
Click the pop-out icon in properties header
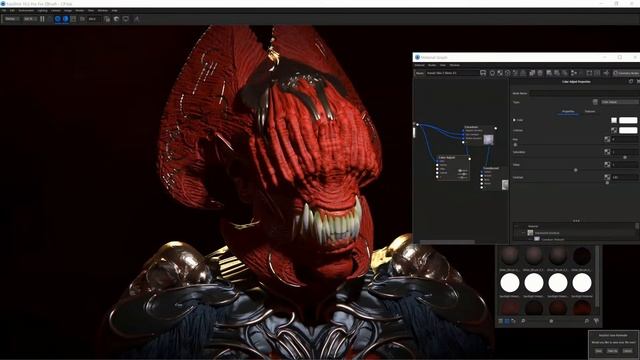pyautogui.click(x=631, y=82)
